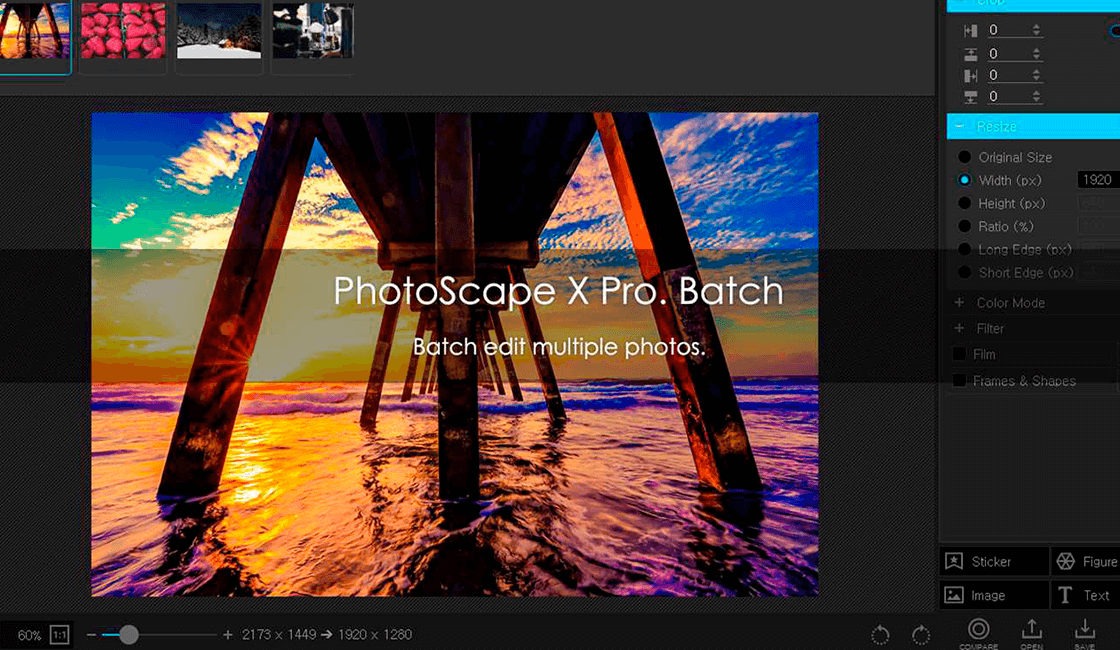Select the Width (px) radio button
Screen dimensions: 1120x650
tap(964, 180)
